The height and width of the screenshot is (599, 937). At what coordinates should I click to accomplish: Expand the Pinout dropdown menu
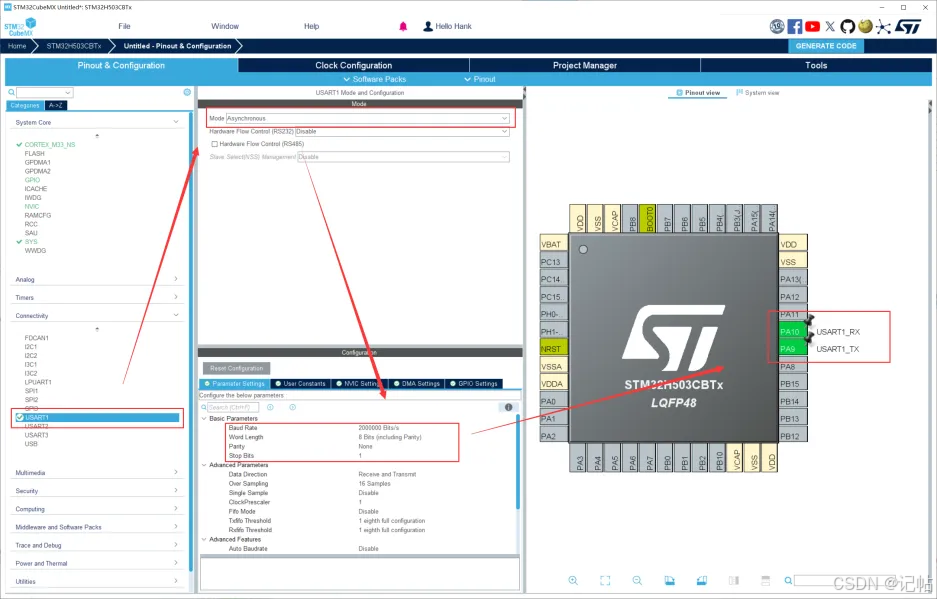coord(480,79)
